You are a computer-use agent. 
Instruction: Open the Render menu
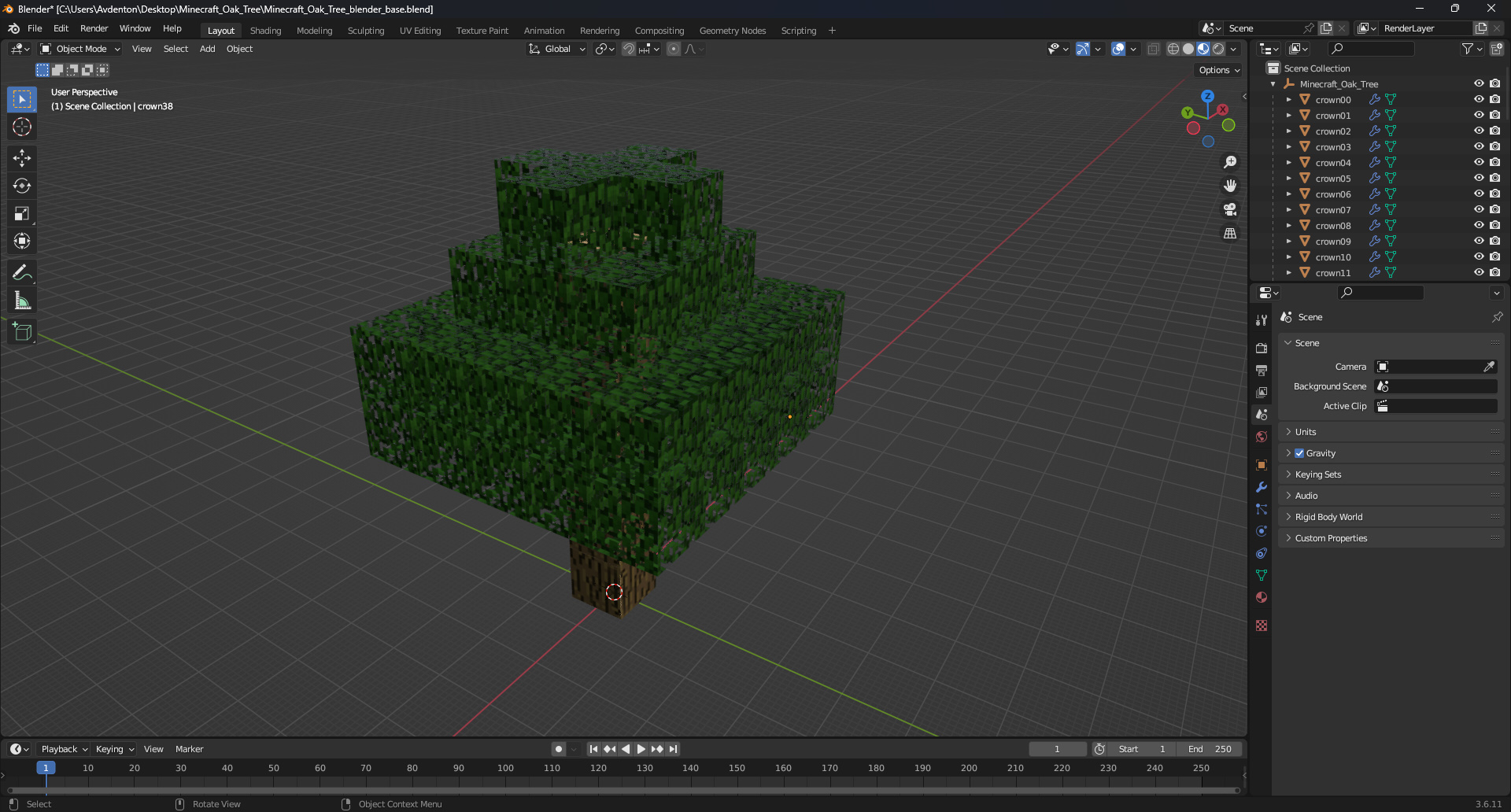click(94, 28)
